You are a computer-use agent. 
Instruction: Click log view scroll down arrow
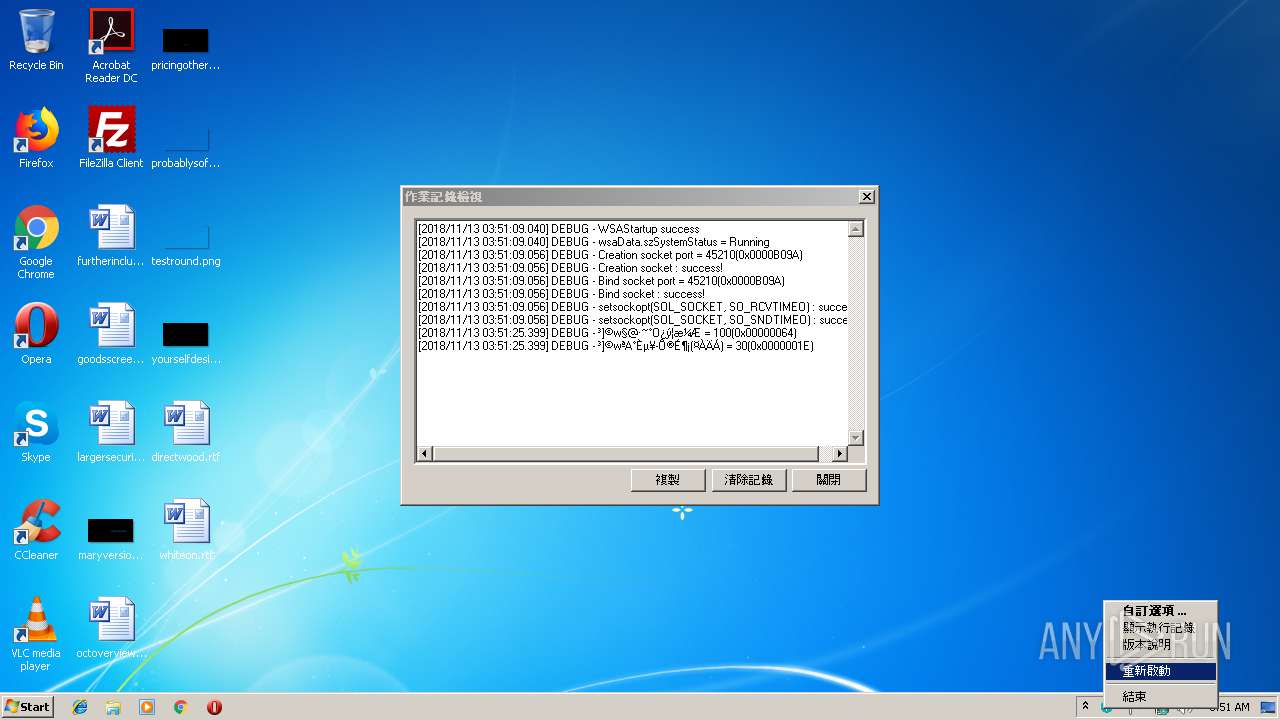(855, 437)
